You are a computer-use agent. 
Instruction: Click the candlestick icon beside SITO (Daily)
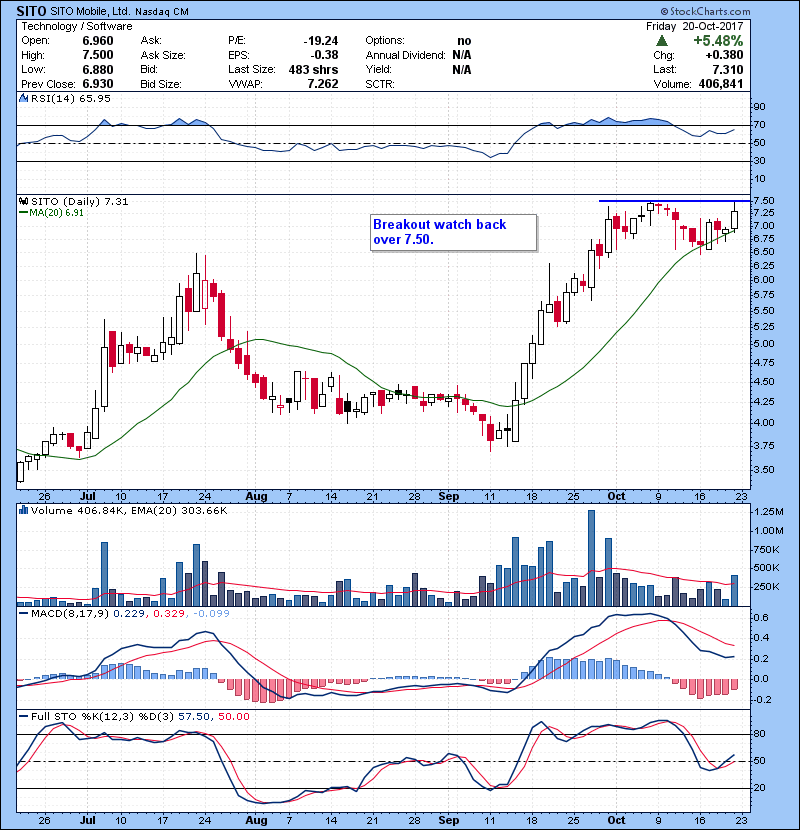coord(23,201)
